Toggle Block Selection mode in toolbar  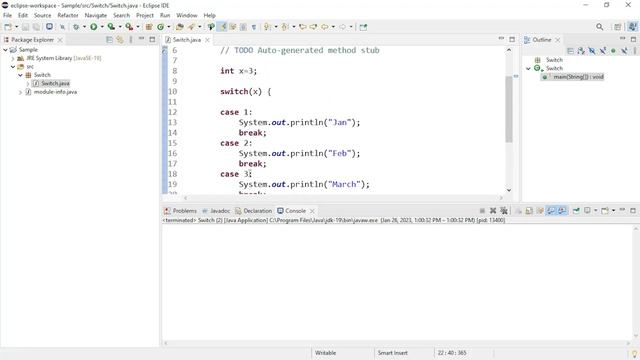(x=243, y=27)
